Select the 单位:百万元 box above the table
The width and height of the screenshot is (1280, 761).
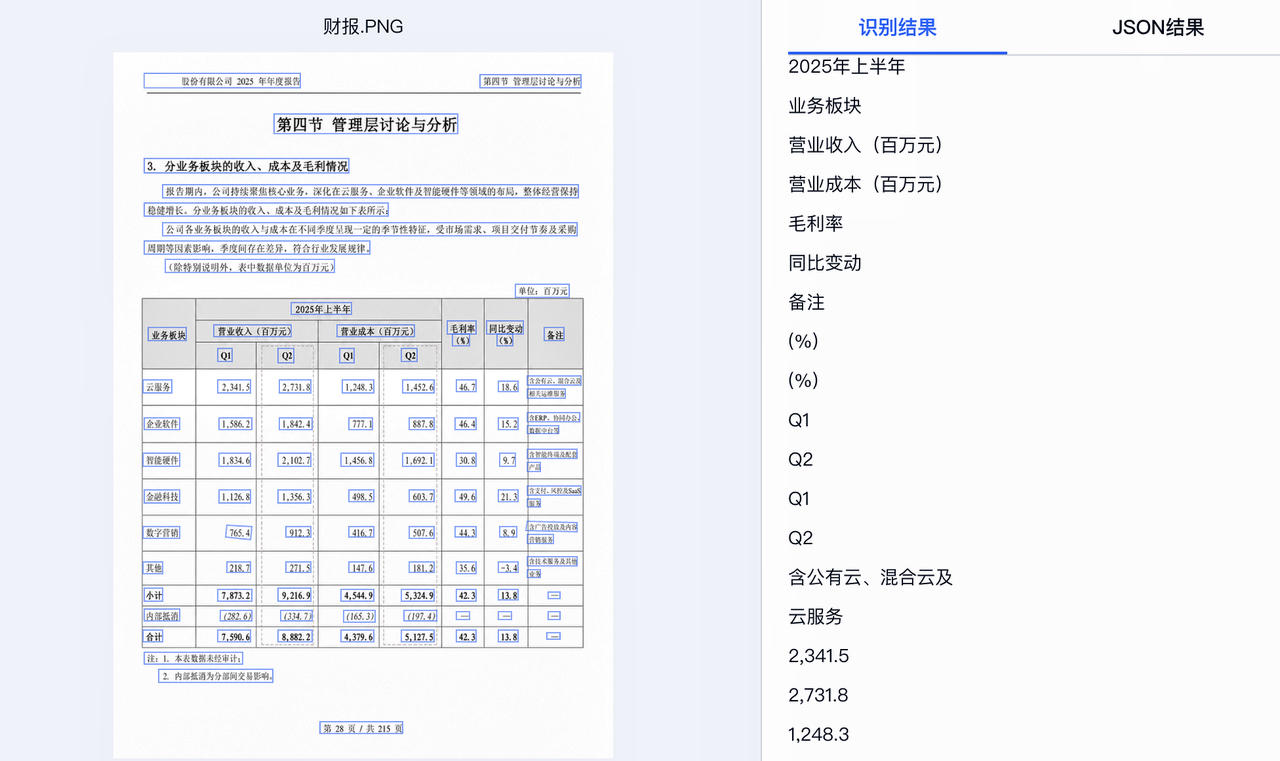(542, 291)
